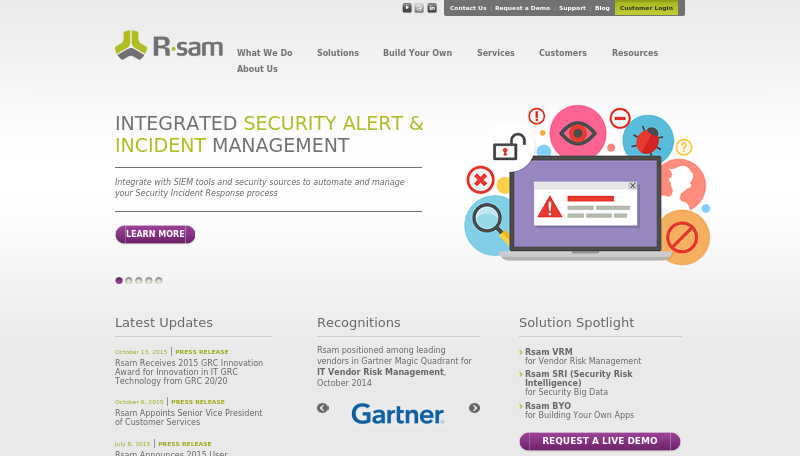
Task: Click the laptop security alert illustration
Action: 587,185
